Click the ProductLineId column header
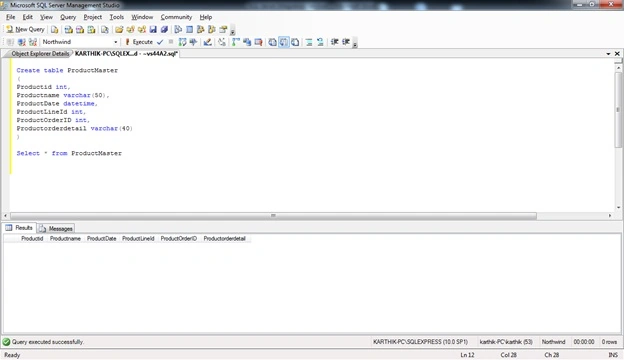The width and height of the screenshot is (624, 360). pyautogui.click(x=138, y=239)
